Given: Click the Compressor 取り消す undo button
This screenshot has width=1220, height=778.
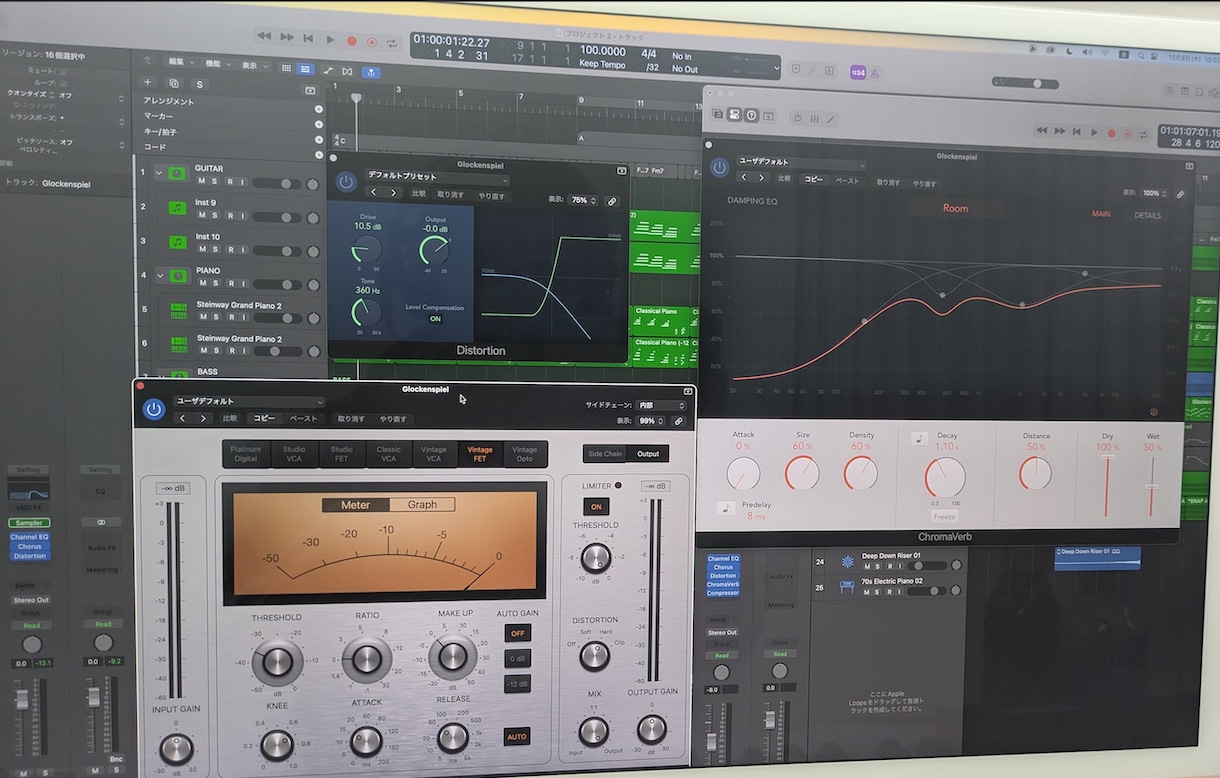Looking at the screenshot, I should coord(351,419).
